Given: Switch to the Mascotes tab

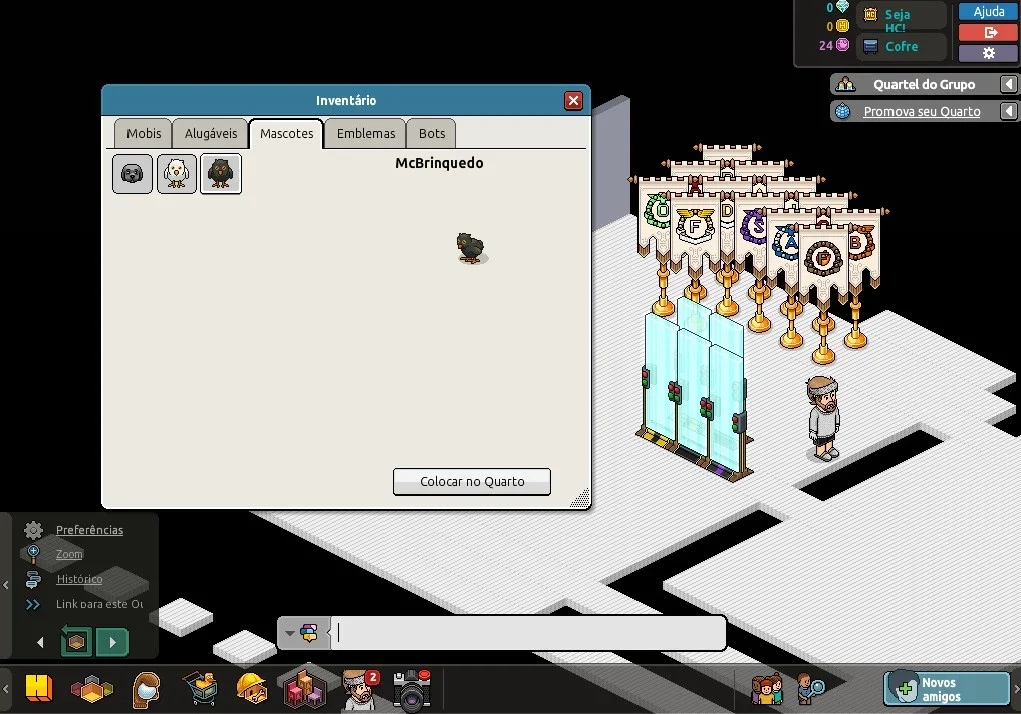Looking at the screenshot, I should tap(287, 133).
